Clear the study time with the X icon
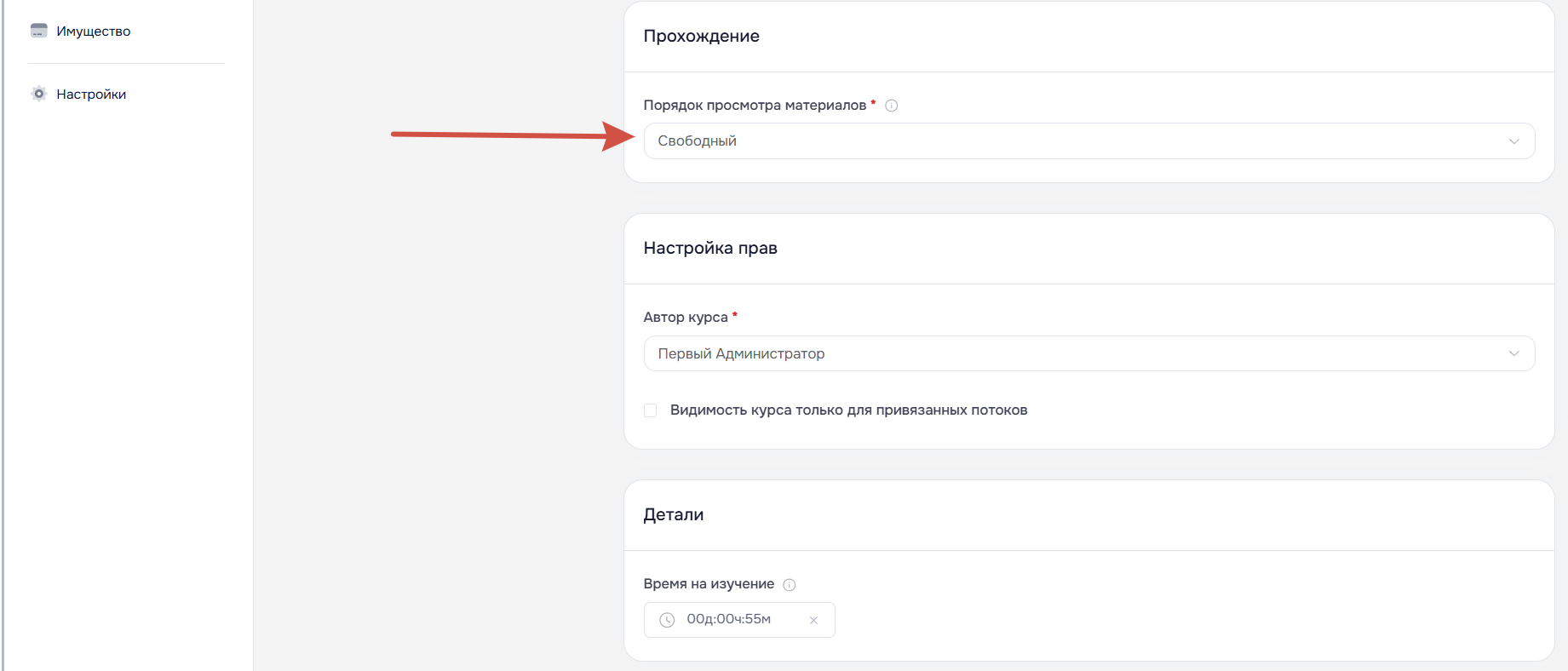This screenshot has height=671, width=1568. point(813,620)
